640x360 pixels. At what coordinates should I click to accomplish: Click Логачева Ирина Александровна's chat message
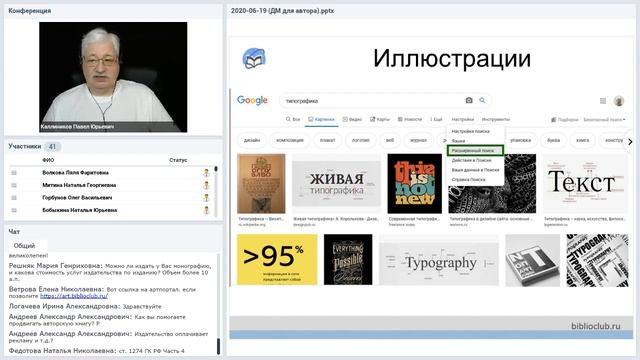[85, 306]
